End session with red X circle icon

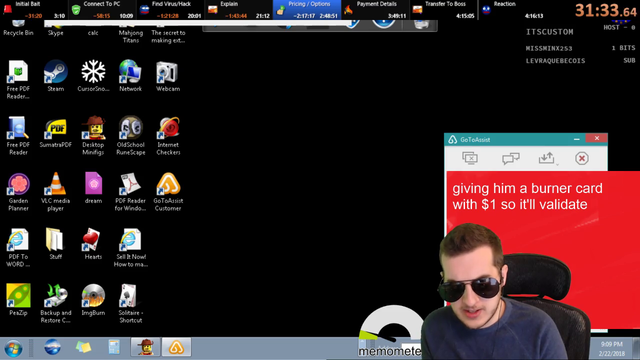click(582, 158)
